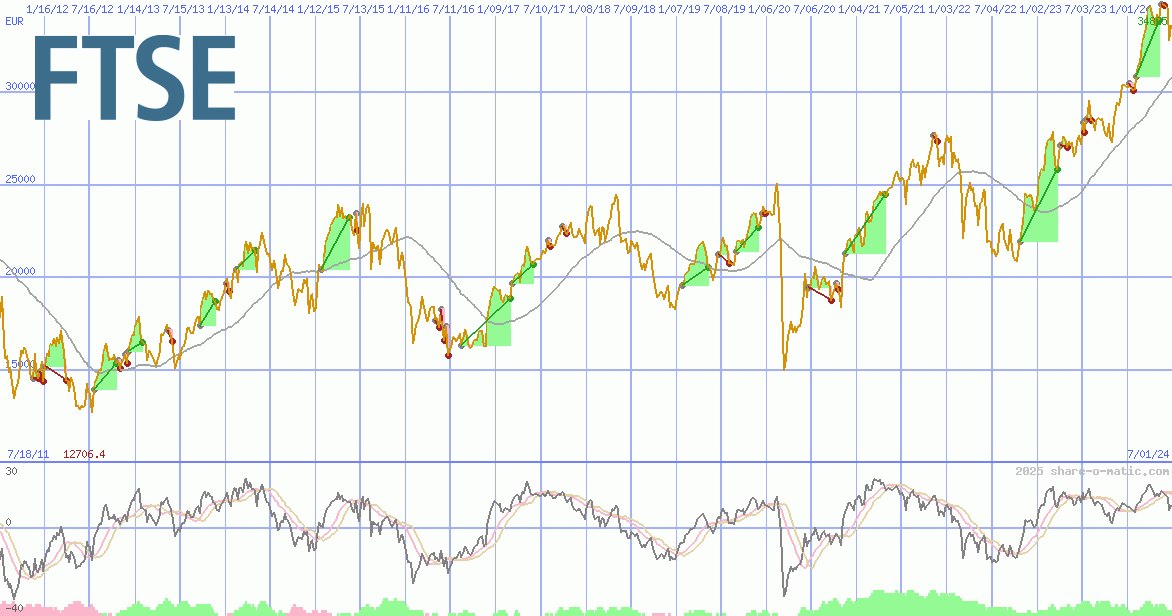Click the FTSE chart title

135,79
